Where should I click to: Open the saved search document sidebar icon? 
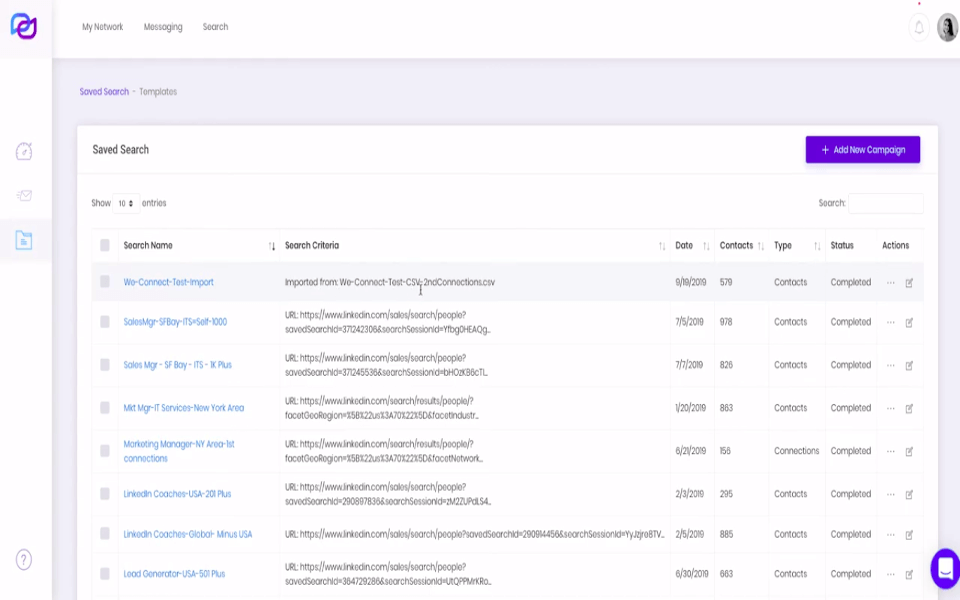pyautogui.click(x=24, y=240)
